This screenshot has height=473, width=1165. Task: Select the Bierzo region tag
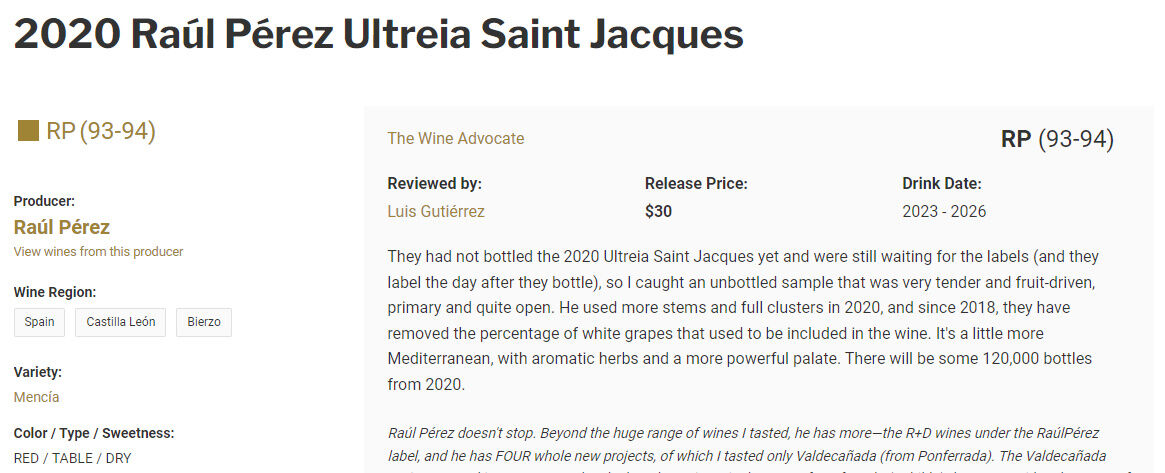click(x=204, y=322)
